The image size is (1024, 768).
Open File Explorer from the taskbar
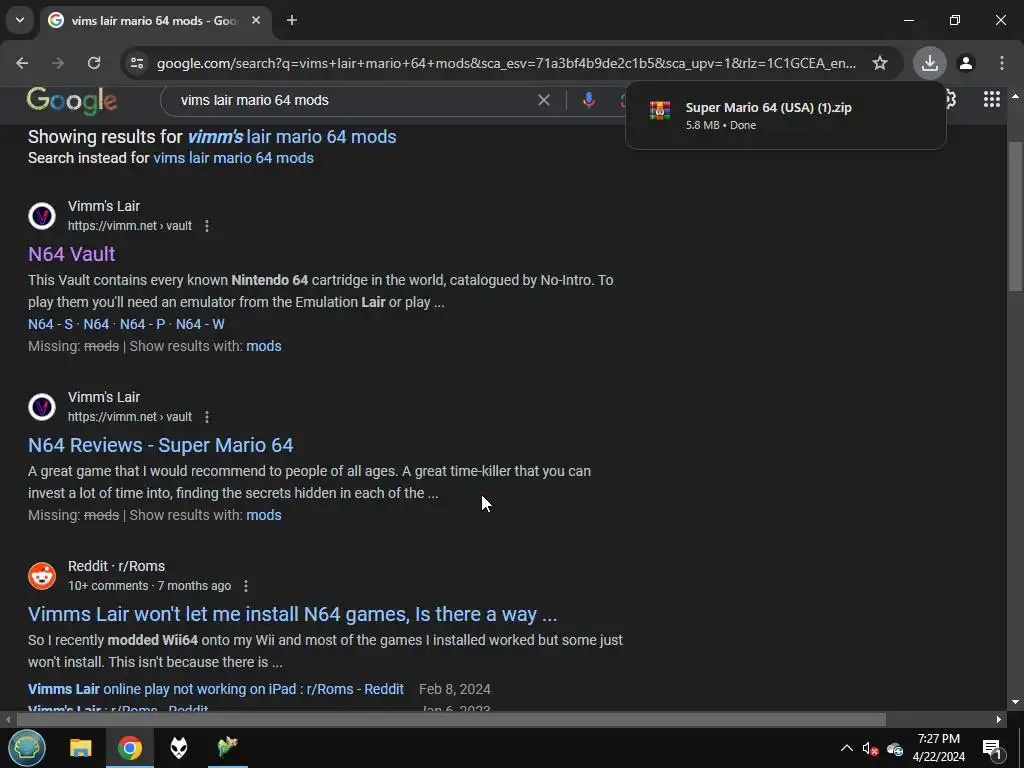tap(80, 748)
